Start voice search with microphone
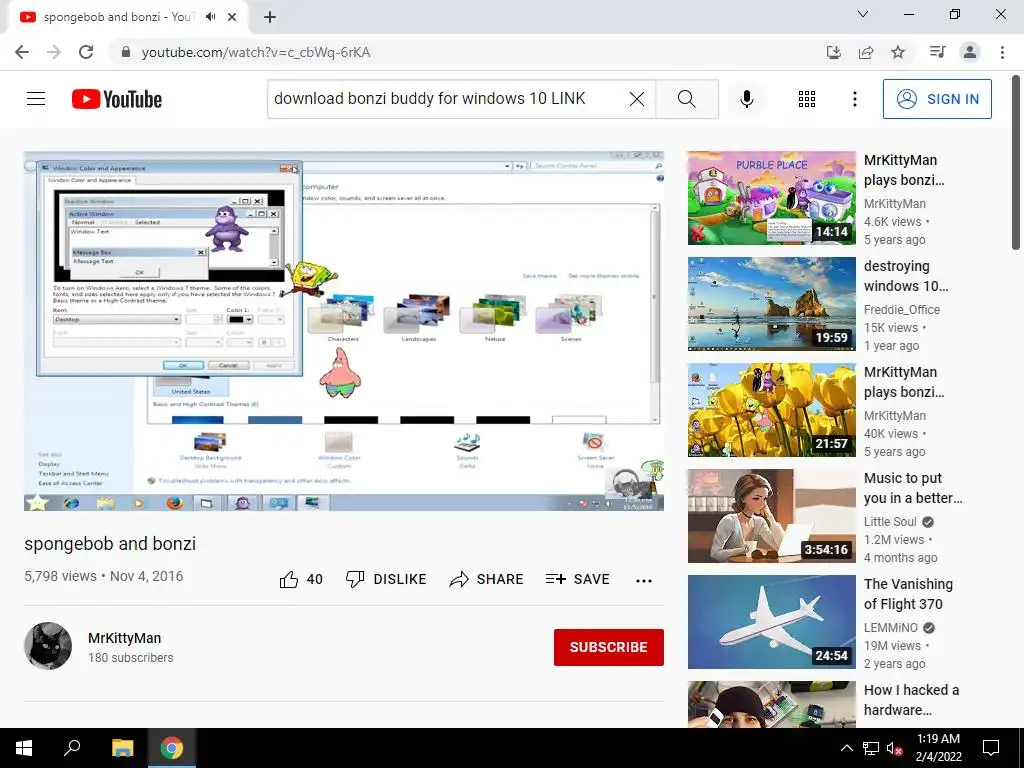The height and width of the screenshot is (768, 1024). 746,99
